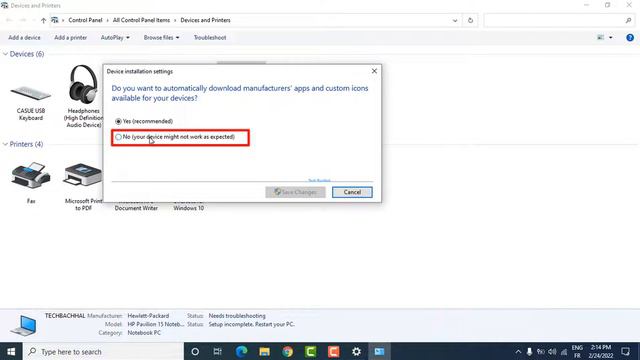Open the Windows Start menu

click(11, 351)
